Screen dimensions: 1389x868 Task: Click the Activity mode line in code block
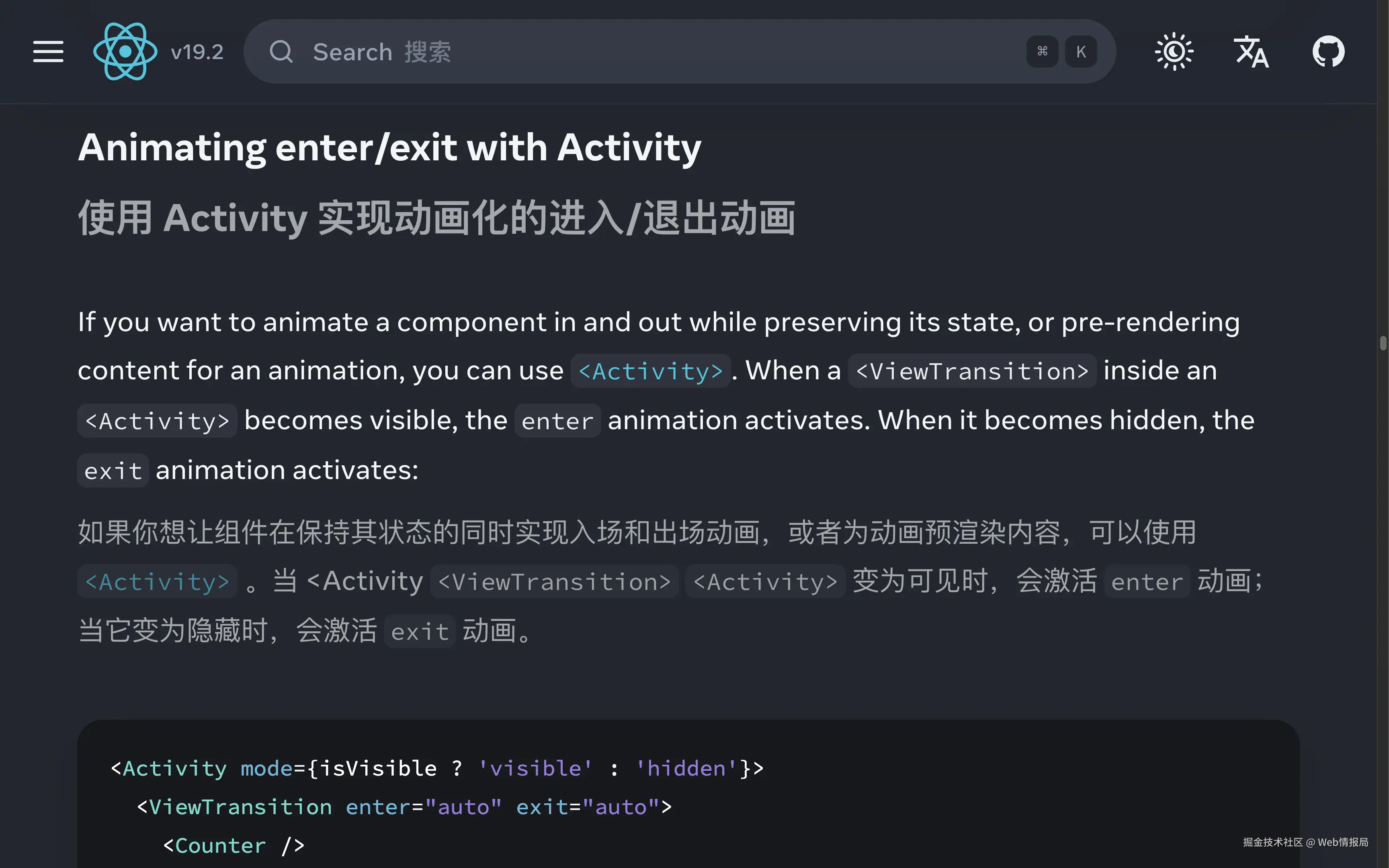coord(436,769)
